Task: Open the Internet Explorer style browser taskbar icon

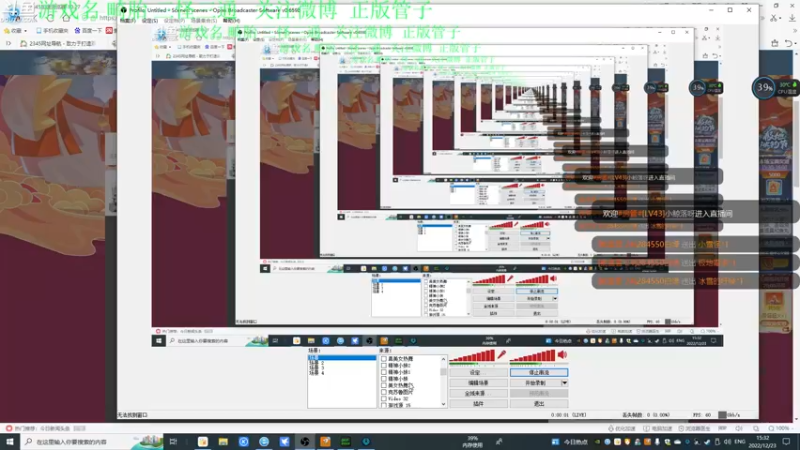Action: (264, 441)
